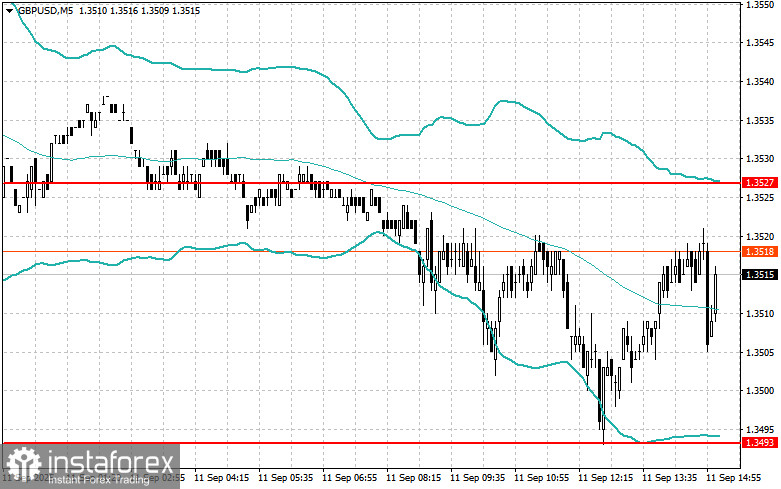Click the 1.3510 price axis label
781x489 pixels.
click(x=760, y=314)
